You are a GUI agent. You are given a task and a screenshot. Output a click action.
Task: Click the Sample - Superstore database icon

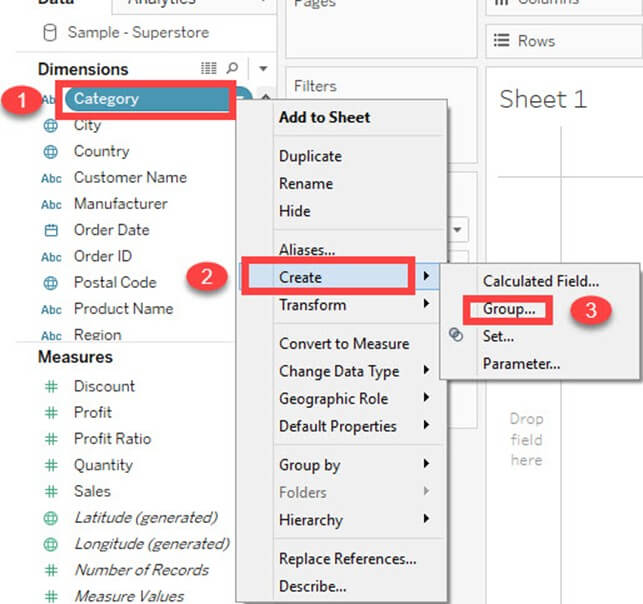pyautogui.click(x=49, y=33)
